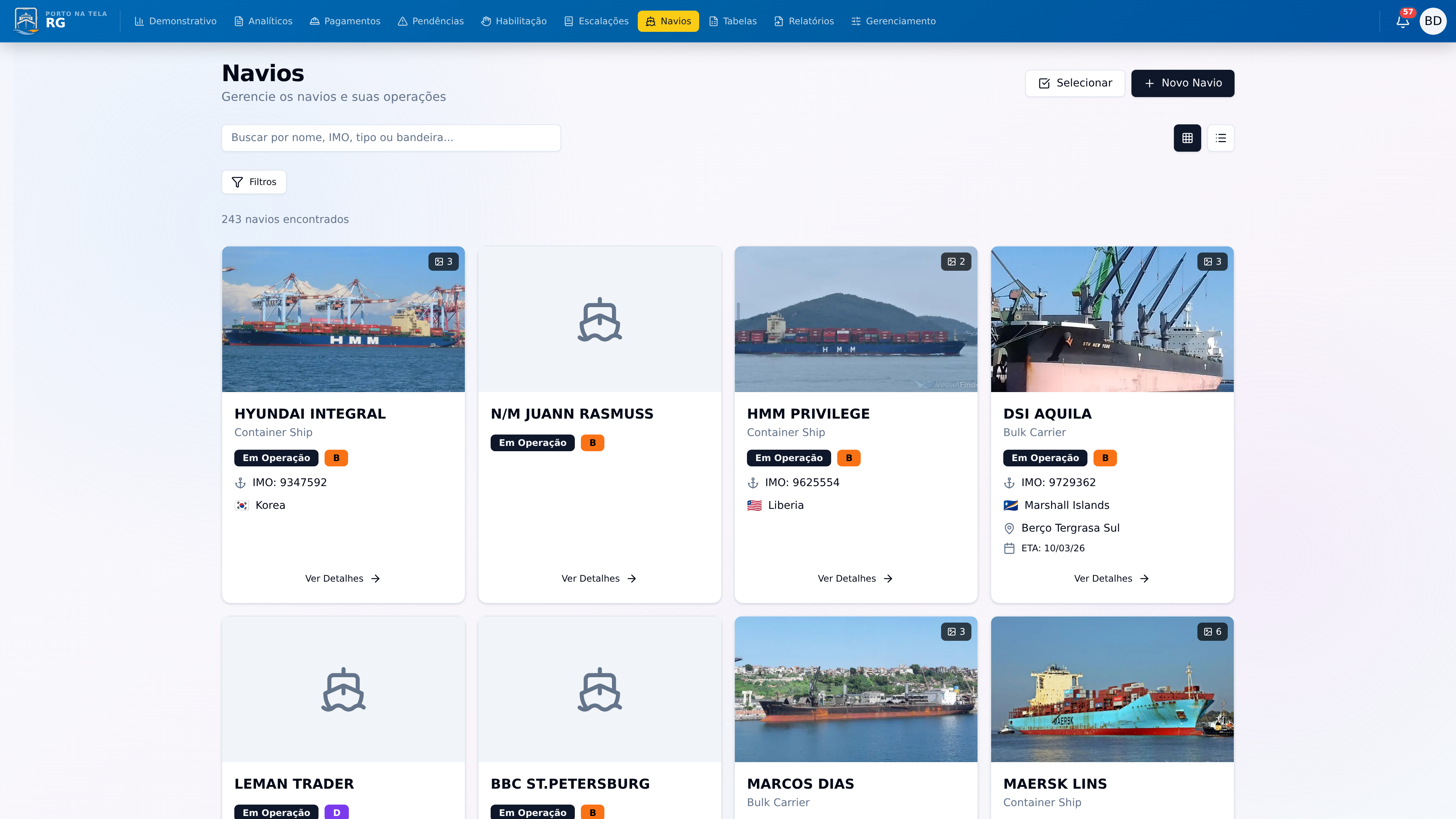Click the Novo Navio button
Image resolution: width=1456 pixels, height=819 pixels.
[1183, 83]
